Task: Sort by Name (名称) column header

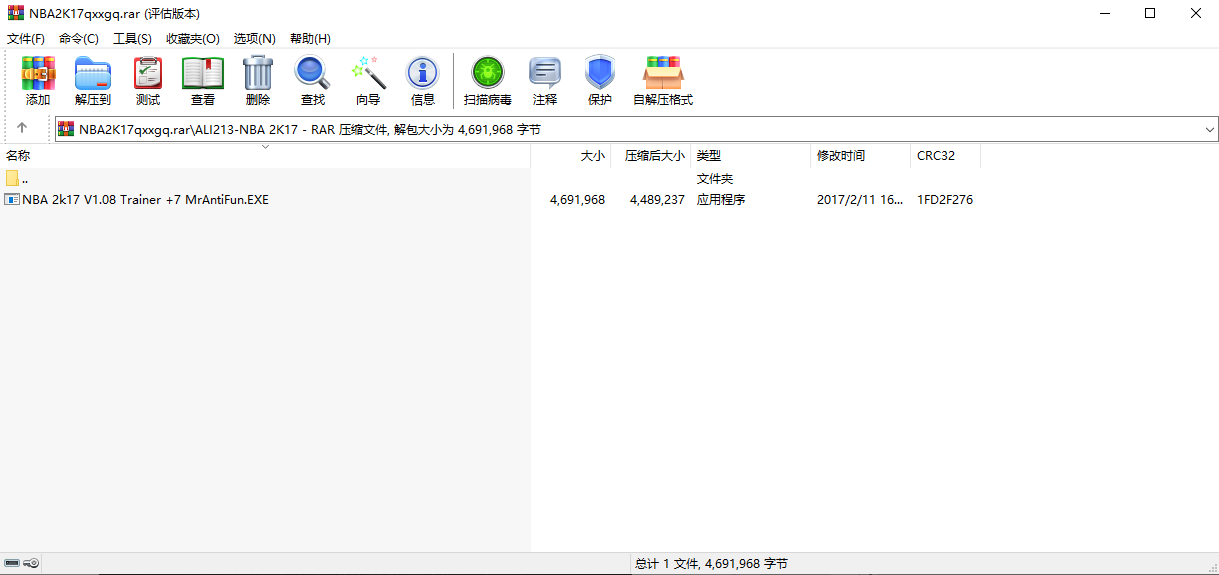Action: [265, 156]
